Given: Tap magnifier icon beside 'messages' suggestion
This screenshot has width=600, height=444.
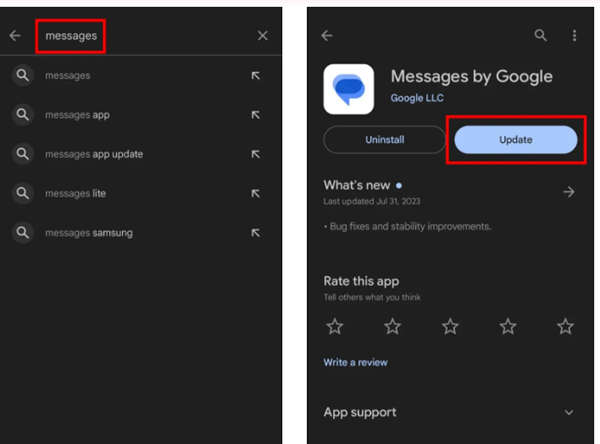Looking at the screenshot, I should (x=23, y=75).
